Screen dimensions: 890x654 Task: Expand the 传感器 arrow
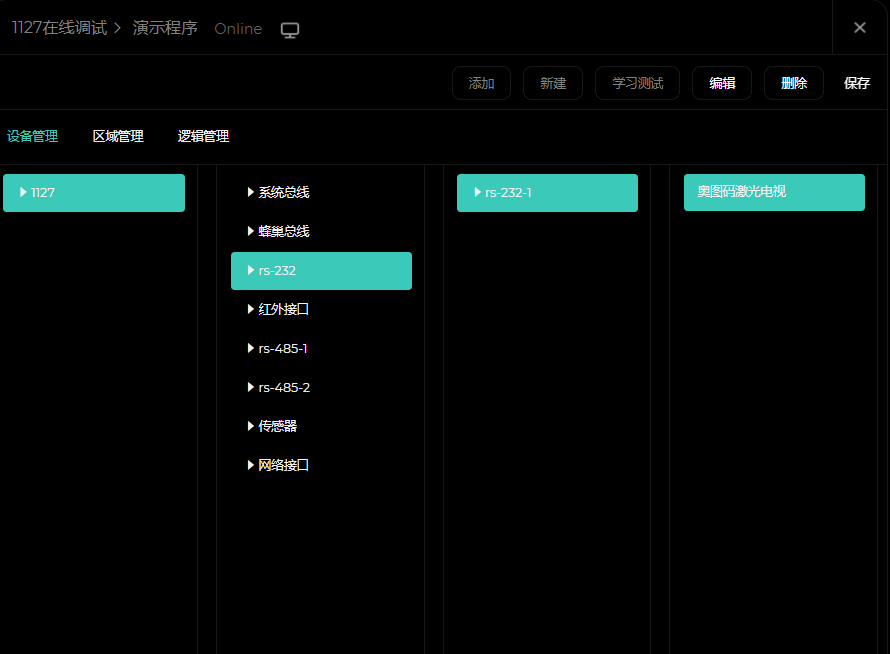pos(250,426)
